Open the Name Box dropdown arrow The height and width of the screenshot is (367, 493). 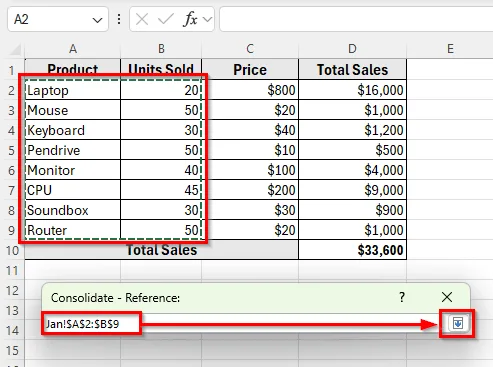(x=97, y=20)
